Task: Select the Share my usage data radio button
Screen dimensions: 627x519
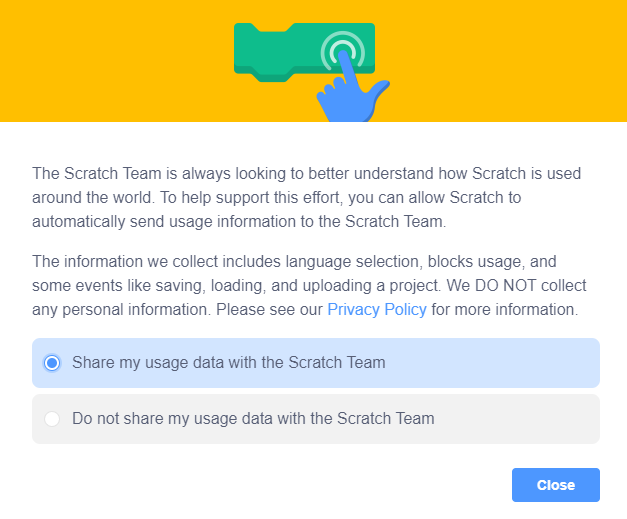Action: [x=52, y=362]
